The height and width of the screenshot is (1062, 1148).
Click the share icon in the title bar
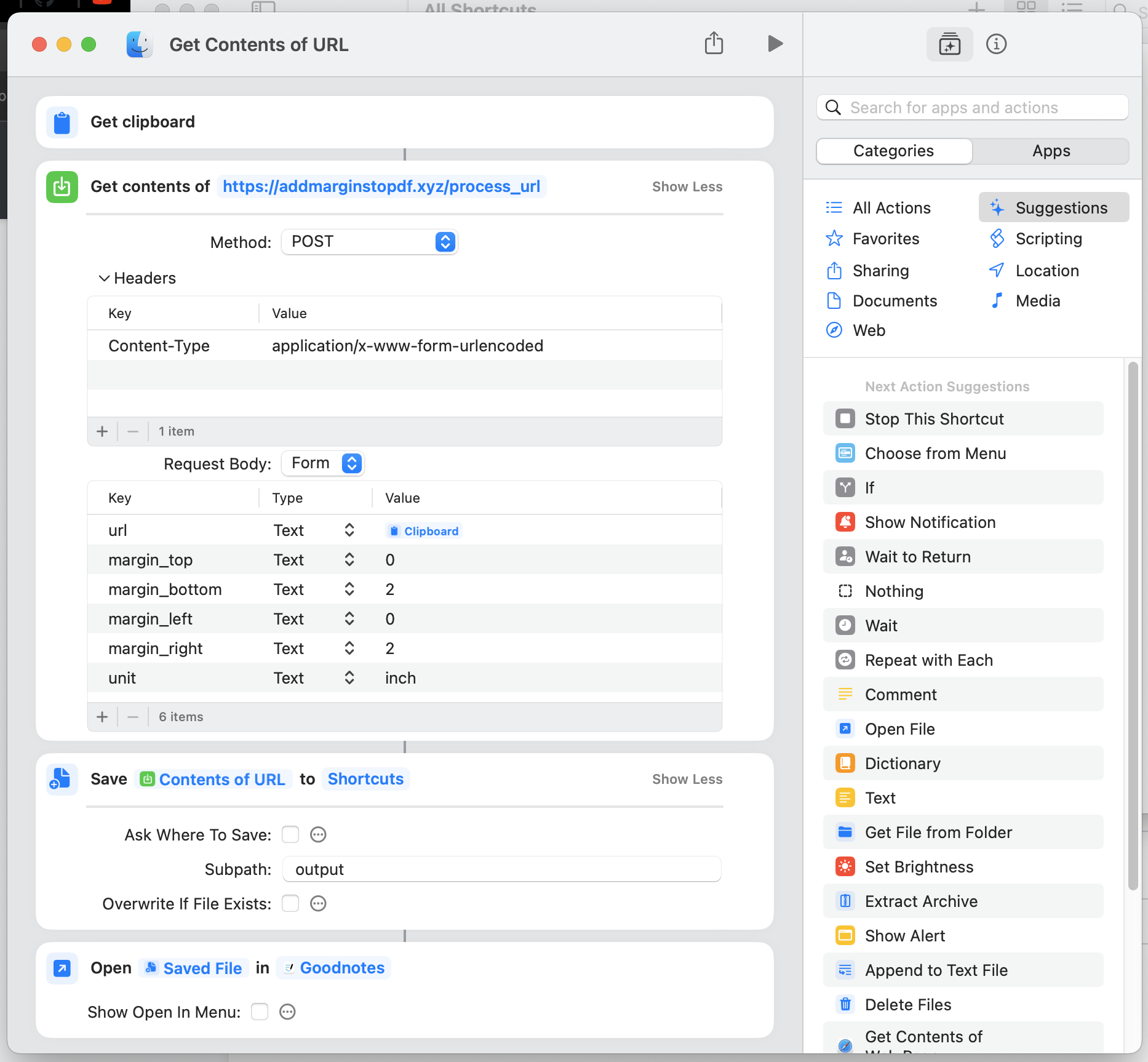pyautogui.click(x=714, y=44)
